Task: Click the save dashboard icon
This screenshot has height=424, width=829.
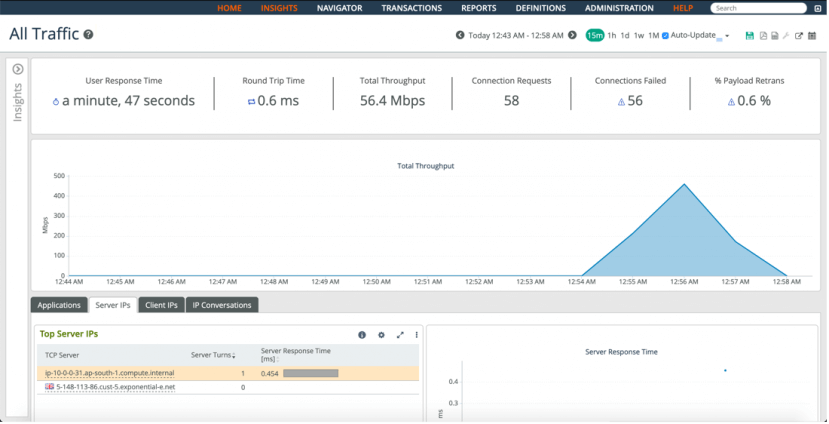Action: pyautogui.click(x=750, y=36)
